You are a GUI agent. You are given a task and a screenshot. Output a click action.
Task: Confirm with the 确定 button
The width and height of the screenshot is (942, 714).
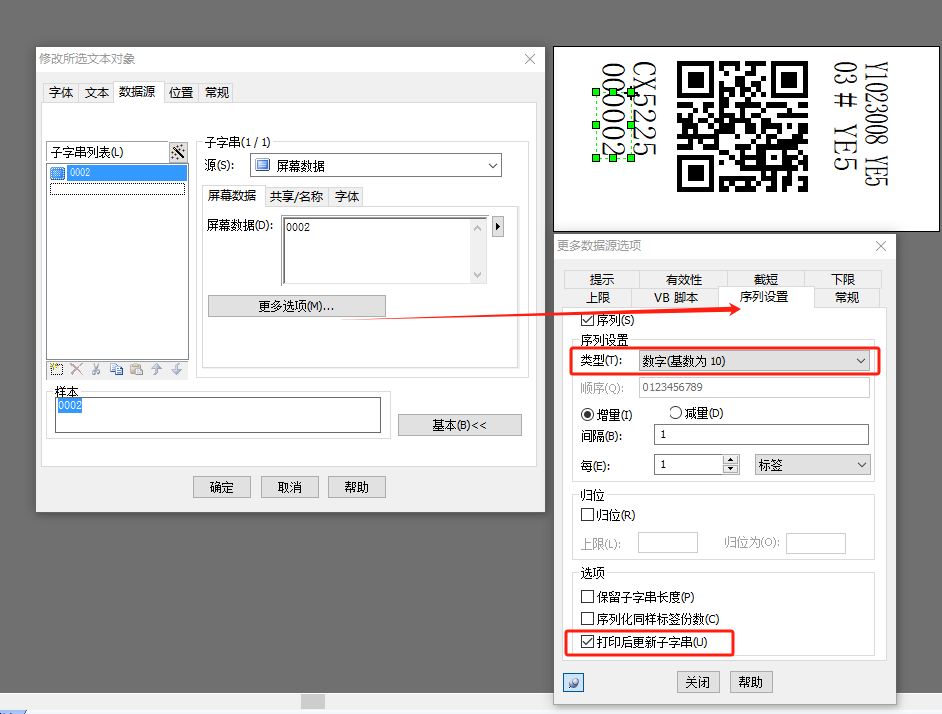[222, 487]
